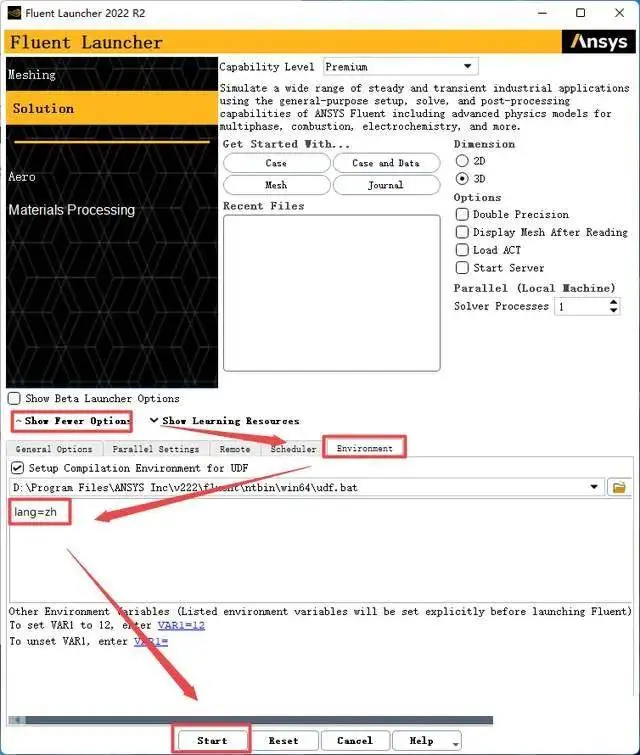The image size is (640, 755).
Task: Select the 2D dimension radio button
Action: 462,161
